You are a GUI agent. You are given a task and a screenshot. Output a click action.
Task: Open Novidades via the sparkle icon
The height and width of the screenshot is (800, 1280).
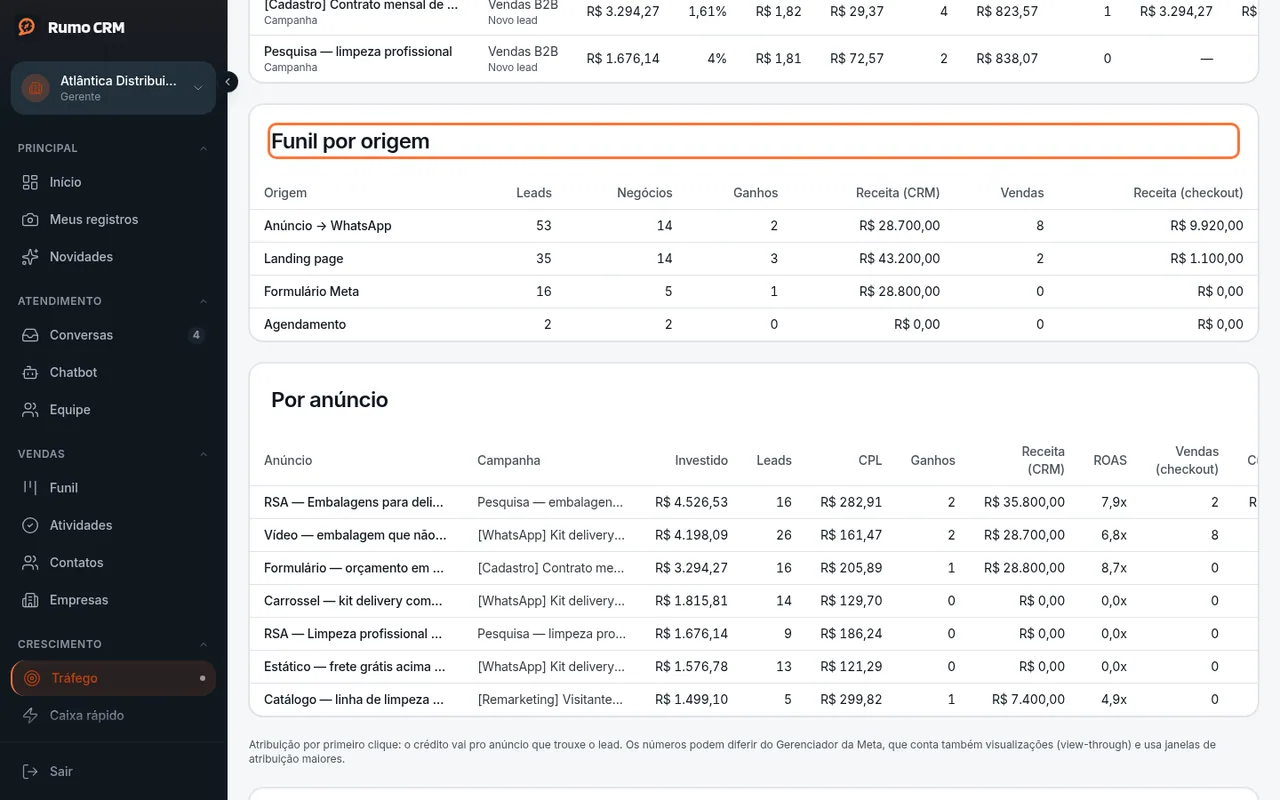(31, 257)
